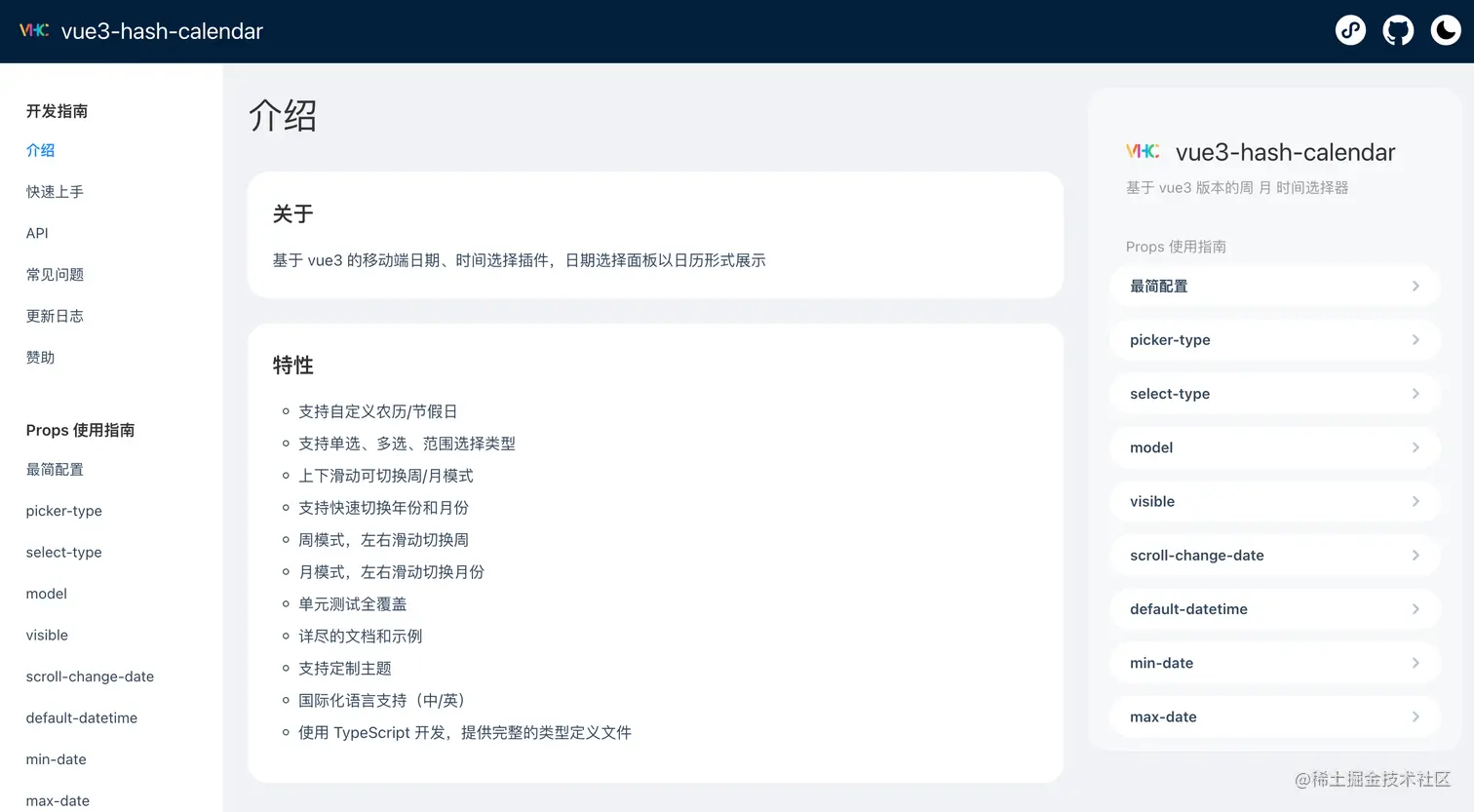The height and width of the screenshot is (812, 1474).
Task: Click the text 支持自定义农历/节假日
Action: tap(377, 411)
